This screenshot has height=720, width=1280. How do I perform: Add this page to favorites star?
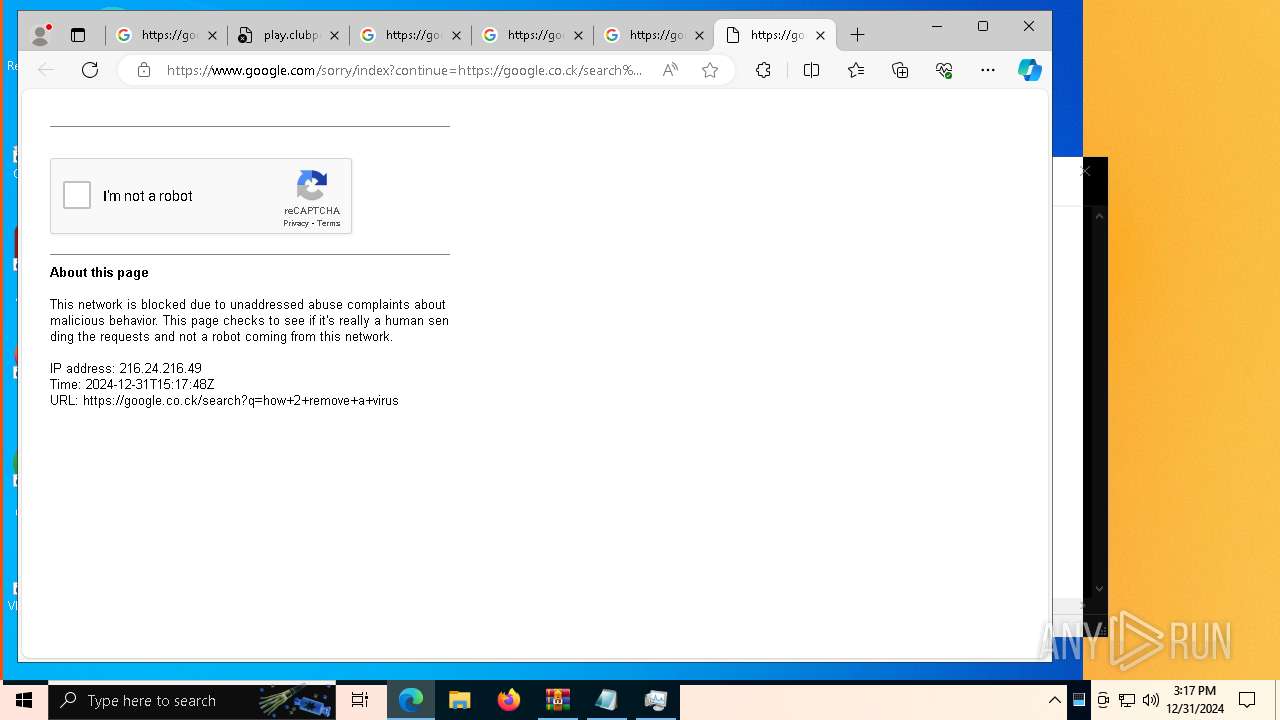(x=710, y=70)
